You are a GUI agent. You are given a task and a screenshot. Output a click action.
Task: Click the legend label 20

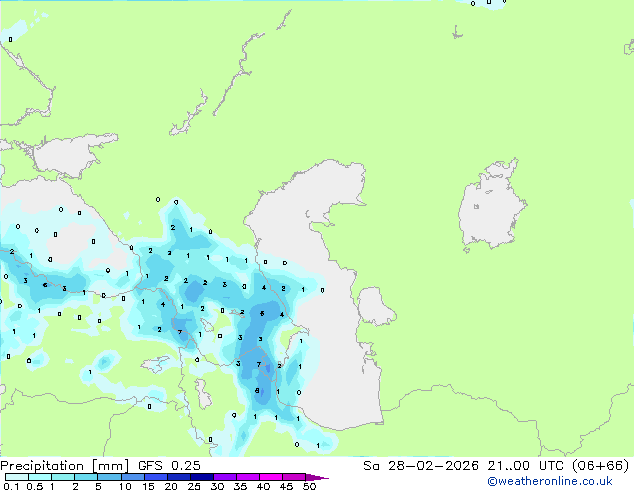pos(171,486)
